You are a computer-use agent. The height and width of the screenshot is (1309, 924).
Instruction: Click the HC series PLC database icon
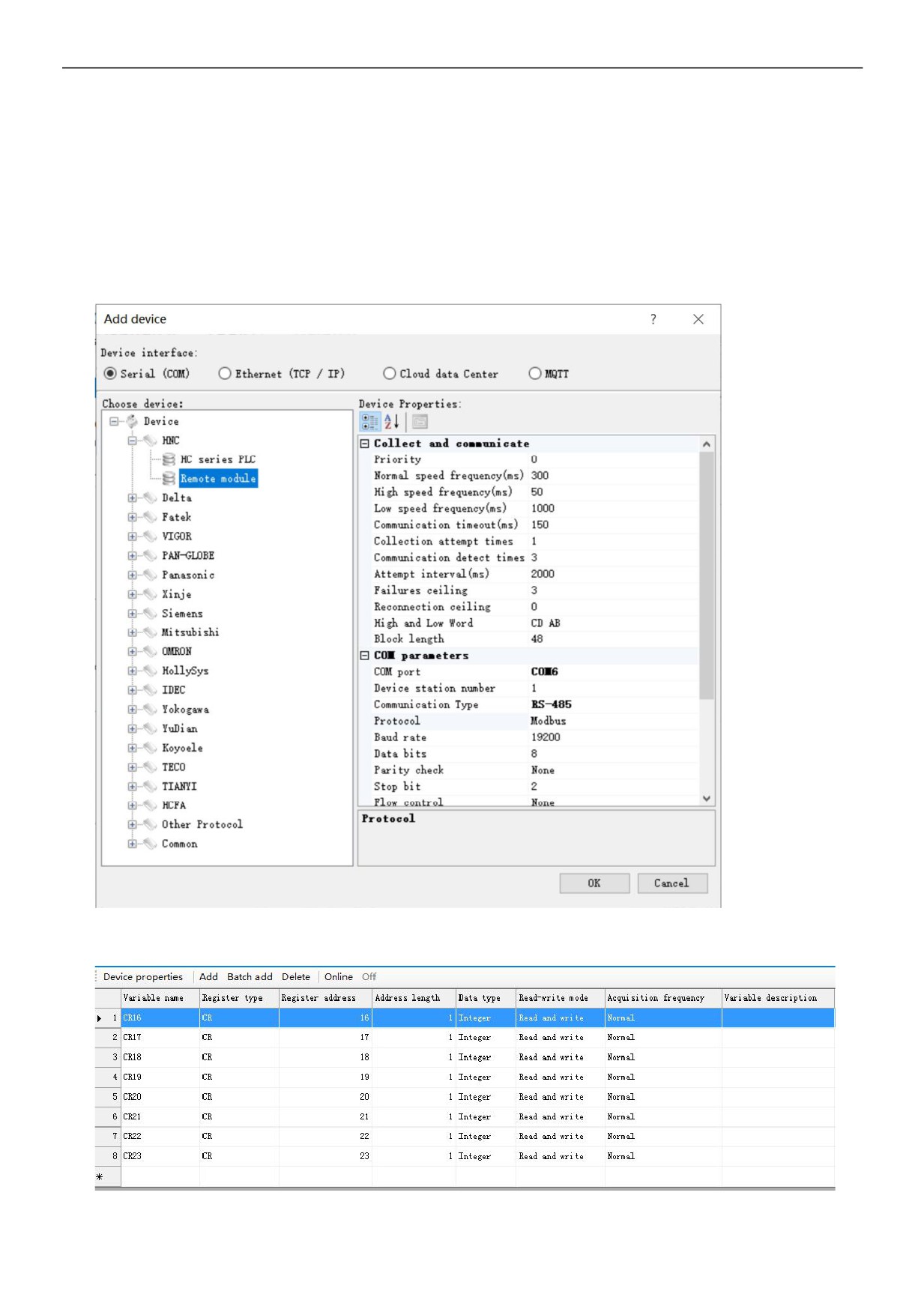point(169,459)
